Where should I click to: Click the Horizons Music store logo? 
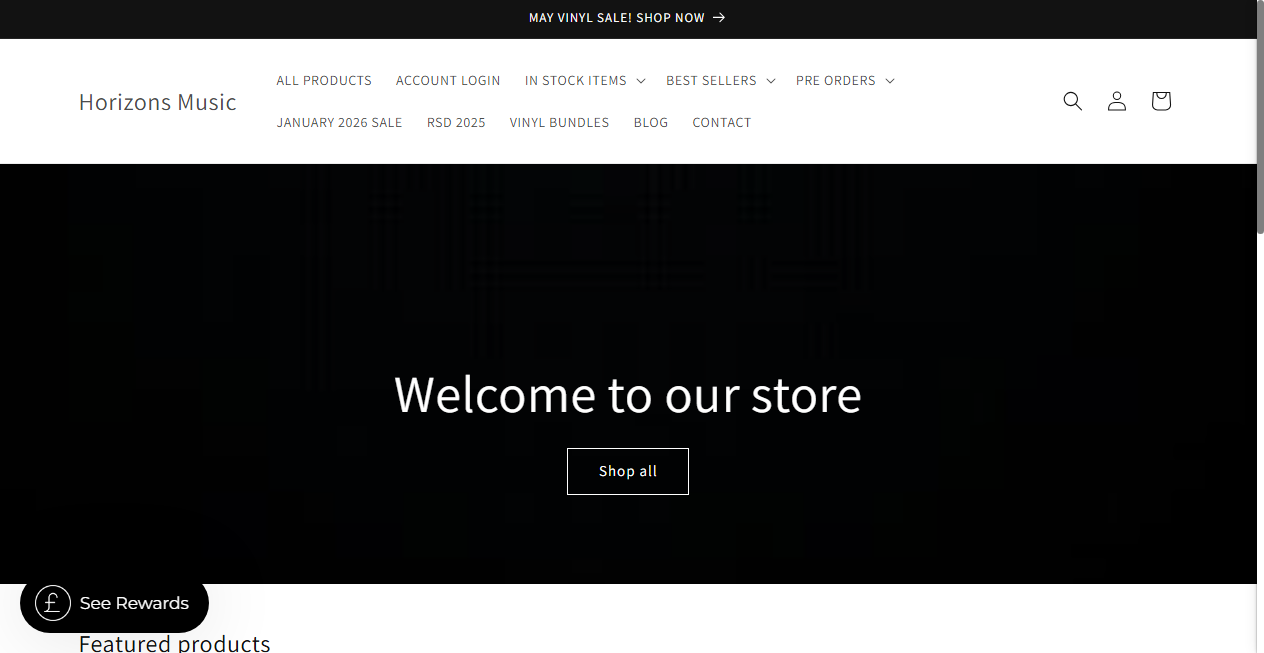(x=158, y=102)
